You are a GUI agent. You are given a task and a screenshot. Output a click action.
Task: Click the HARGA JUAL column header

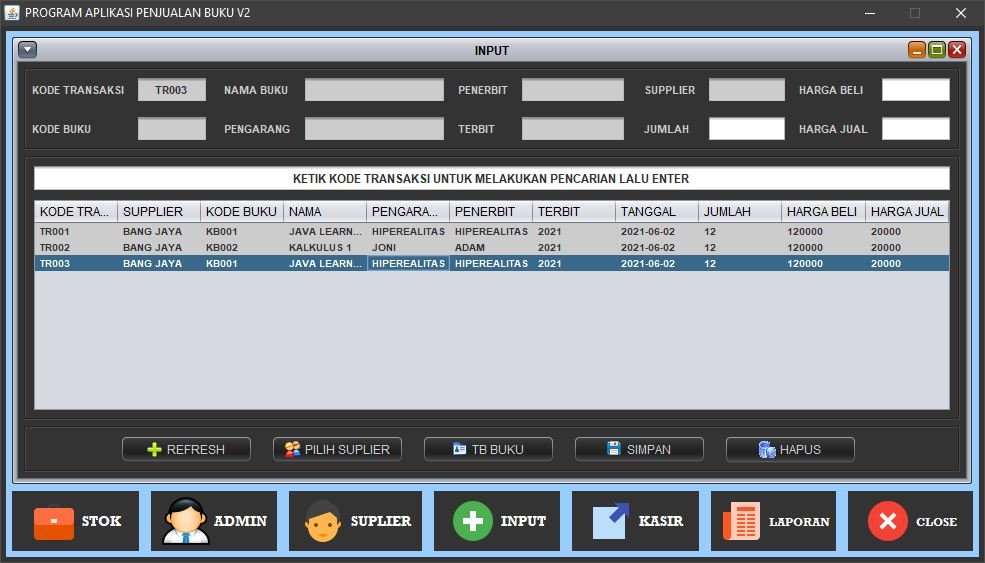[906, 212]
